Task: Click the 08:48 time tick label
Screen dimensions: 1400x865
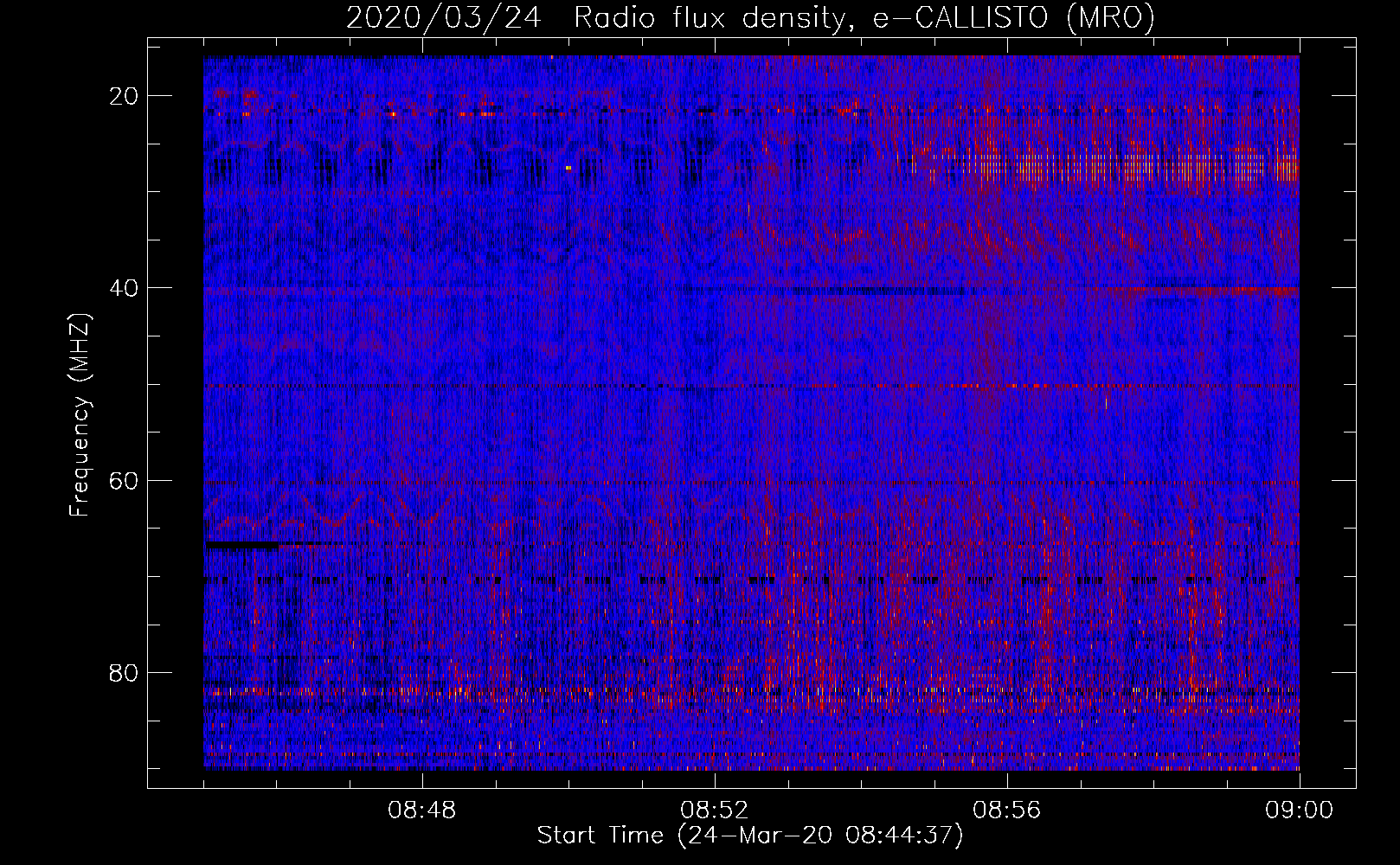Action: point(422,811)
